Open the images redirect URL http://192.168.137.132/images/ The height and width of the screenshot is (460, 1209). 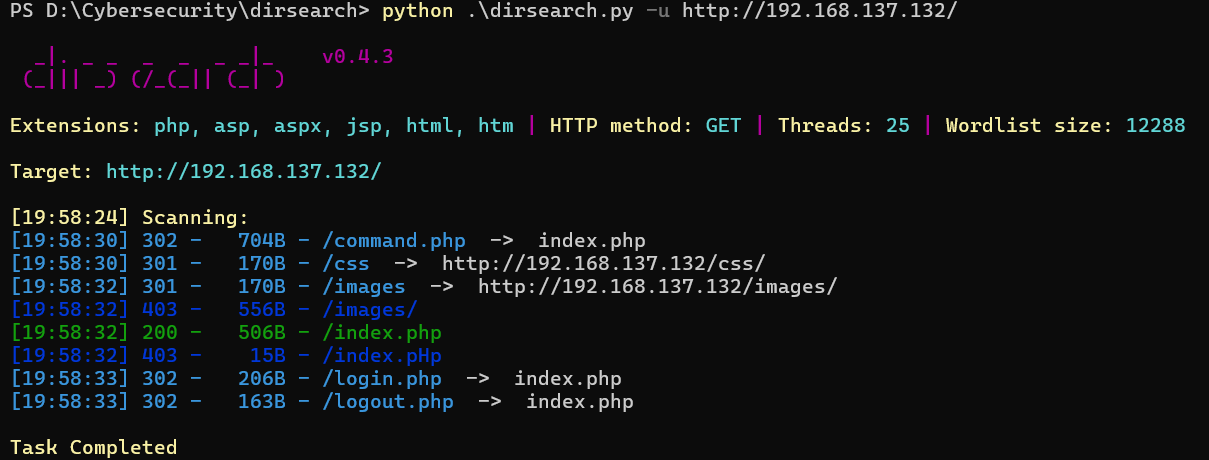657,287
